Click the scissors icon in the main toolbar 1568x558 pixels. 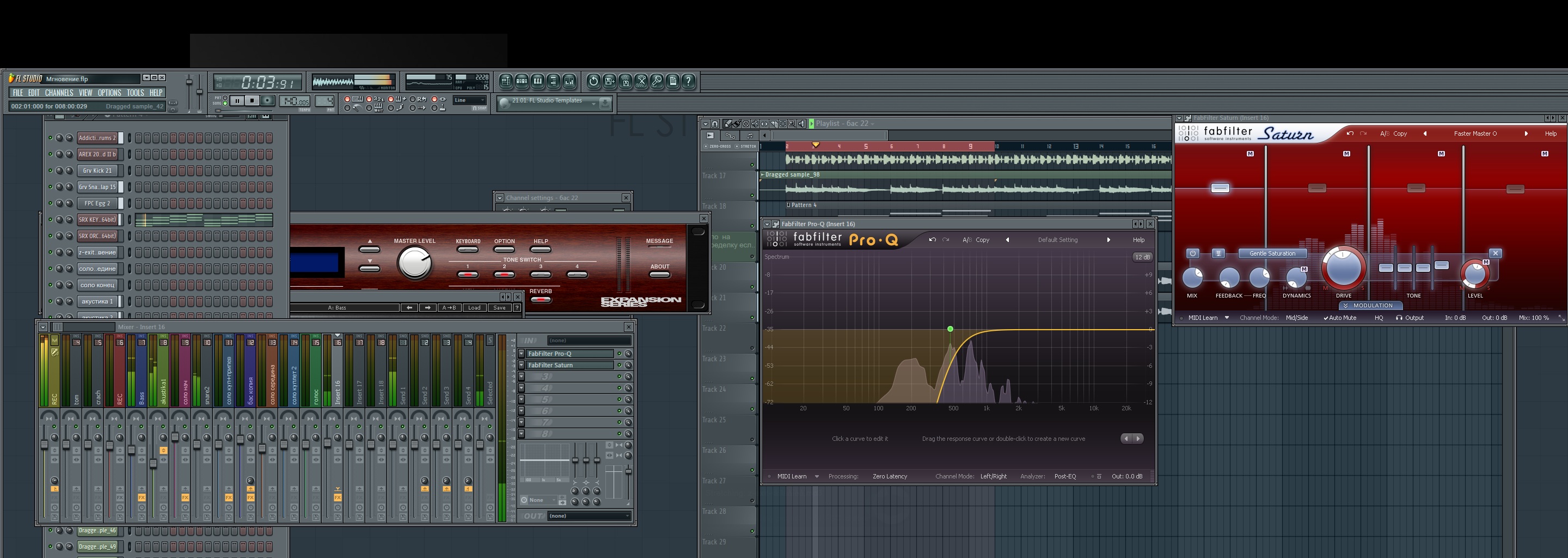coord(641,81)
